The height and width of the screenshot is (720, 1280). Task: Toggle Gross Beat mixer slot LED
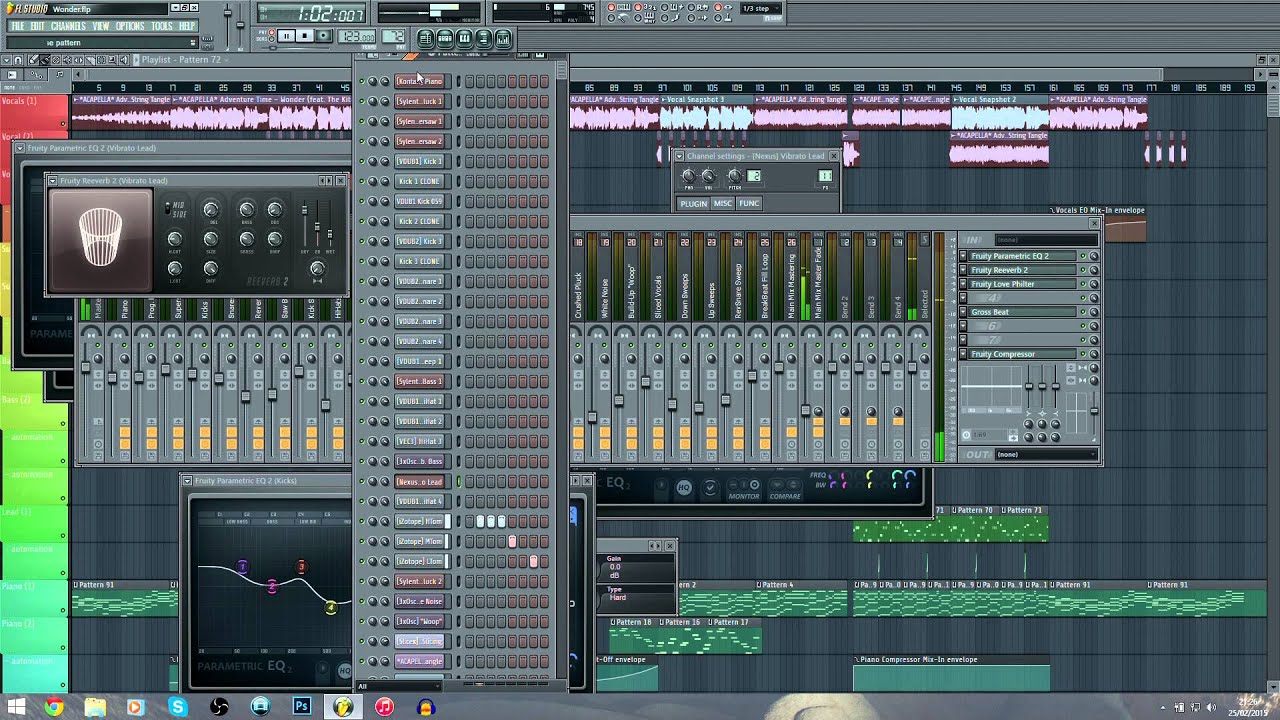(x=1083, y=312)
